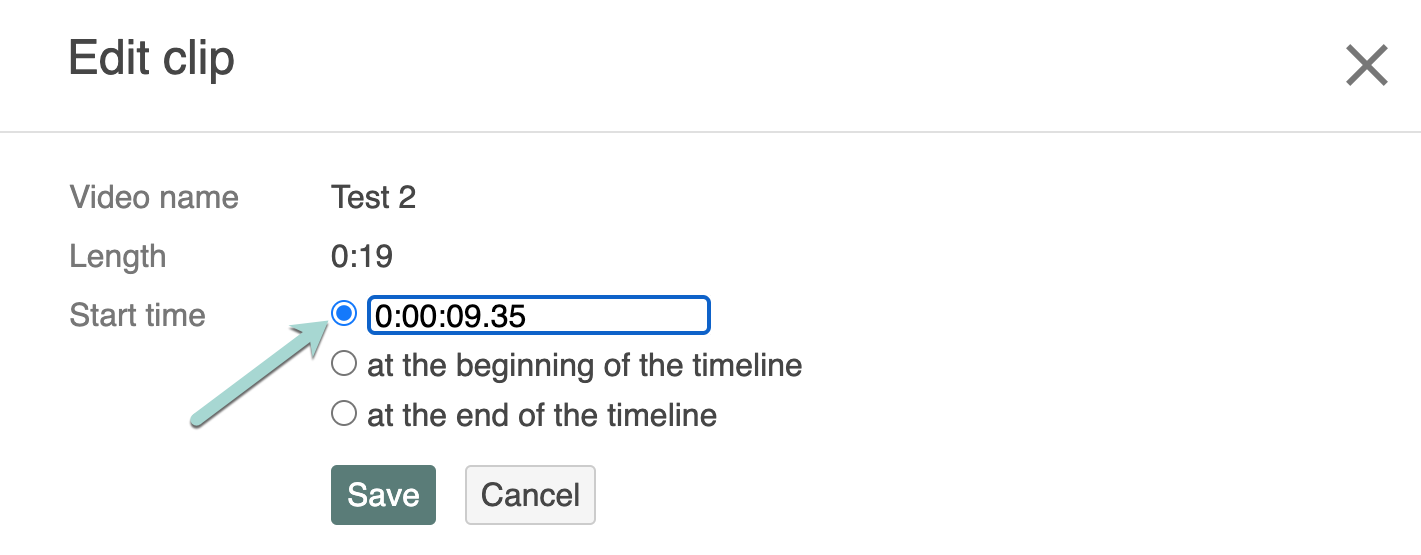Click the 'Start time' field label
Screen dimensions: 1421x555
(x=137, y=316)
